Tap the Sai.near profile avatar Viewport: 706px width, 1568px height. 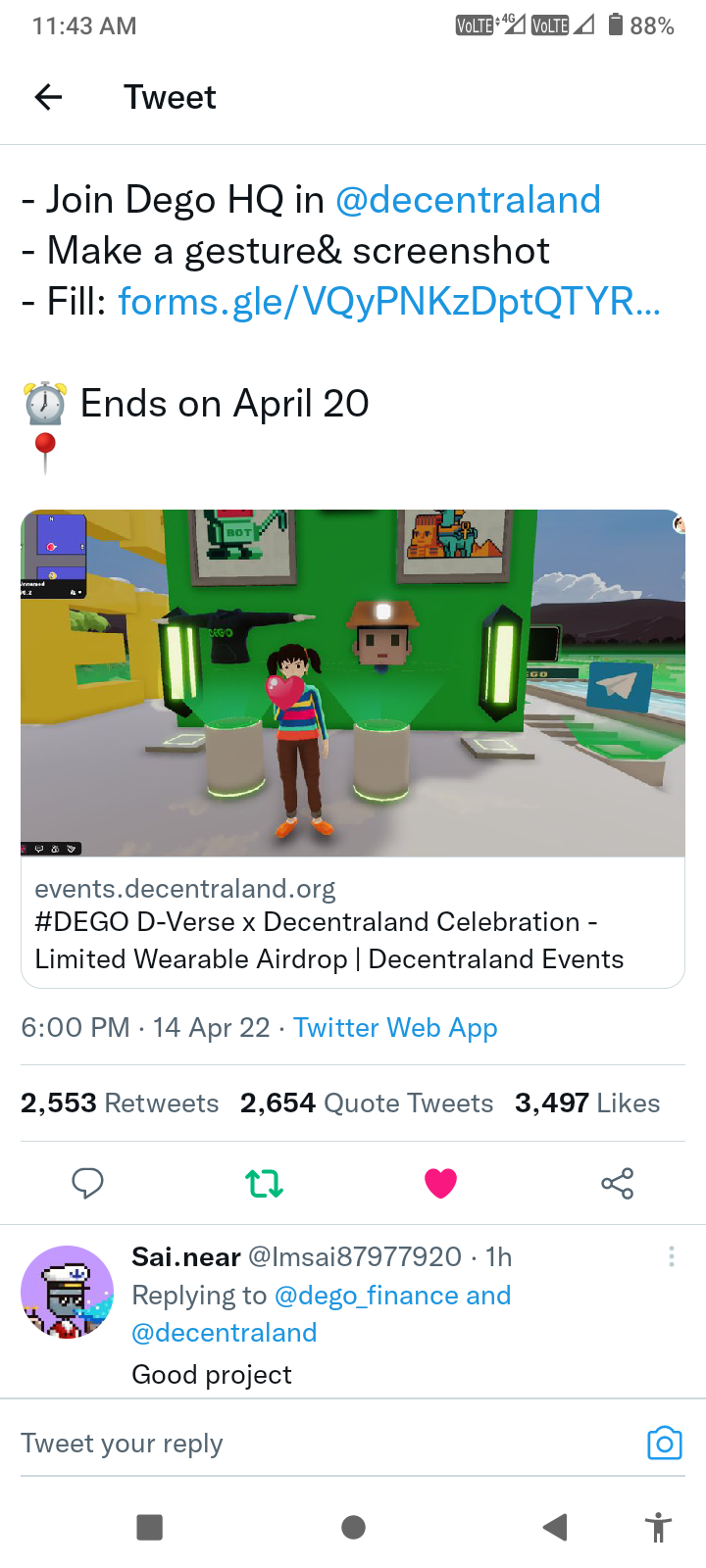pyautogui.click(x=68, y=1292)
